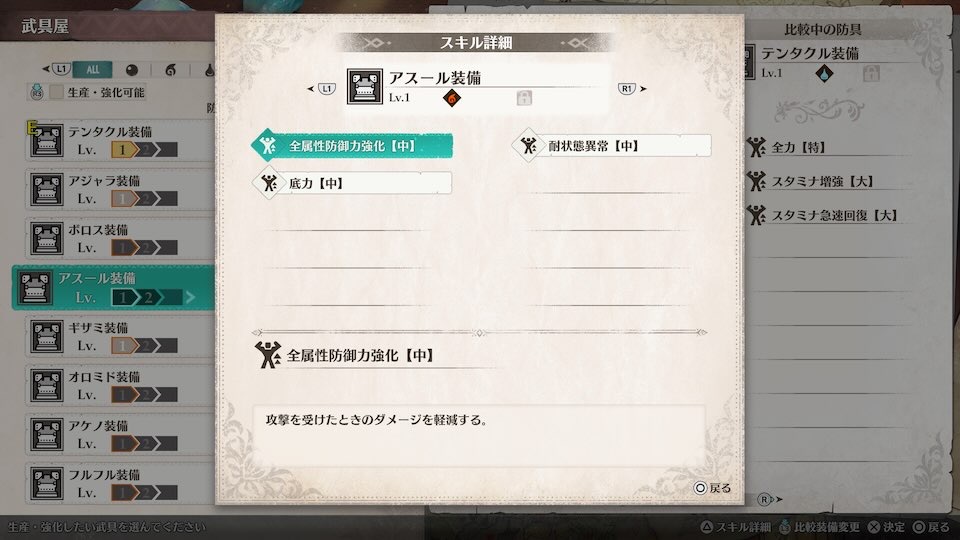Click the spiral category filter icon

[171, 70]
